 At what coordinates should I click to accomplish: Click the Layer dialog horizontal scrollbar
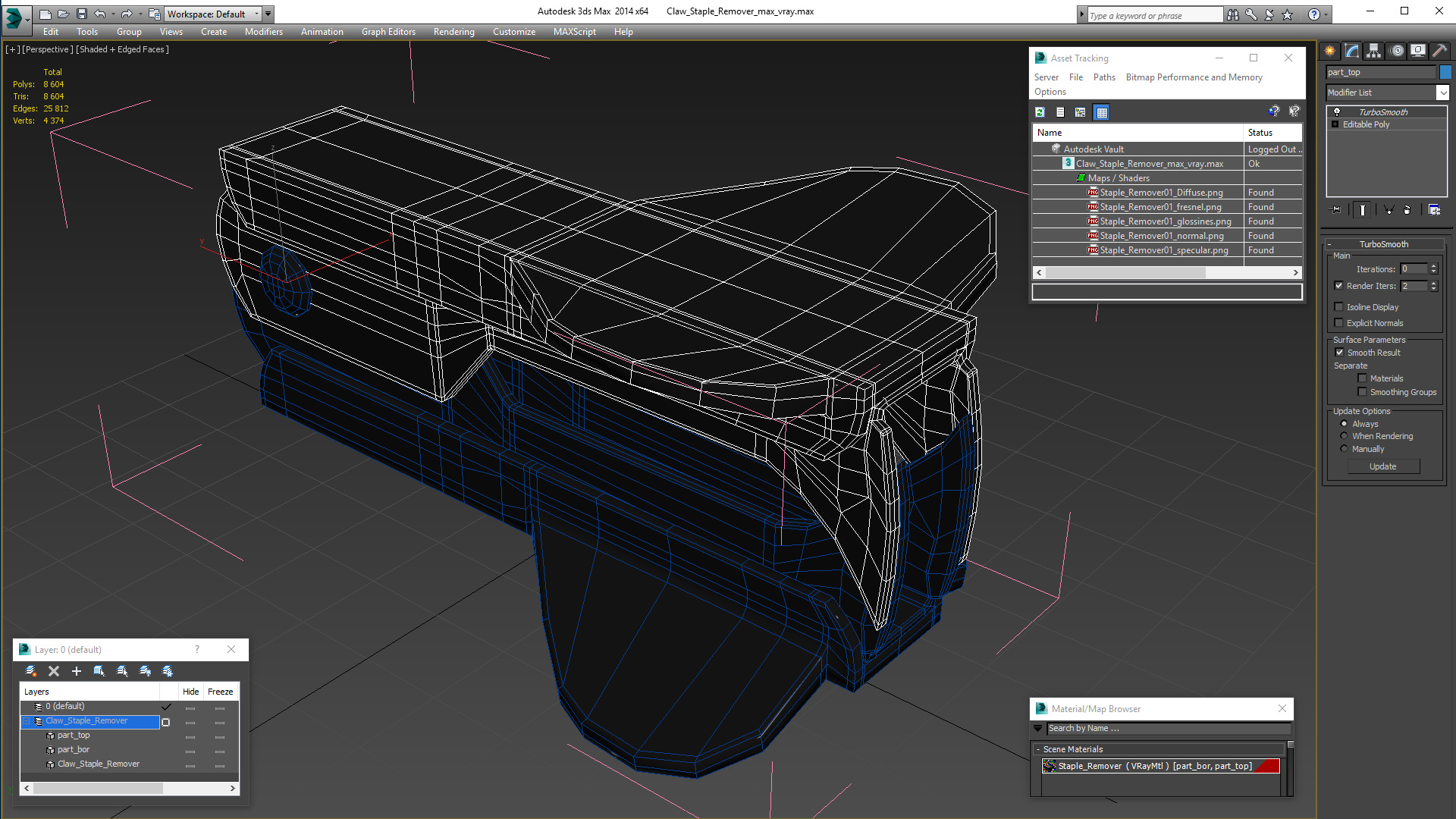(130, 789)
